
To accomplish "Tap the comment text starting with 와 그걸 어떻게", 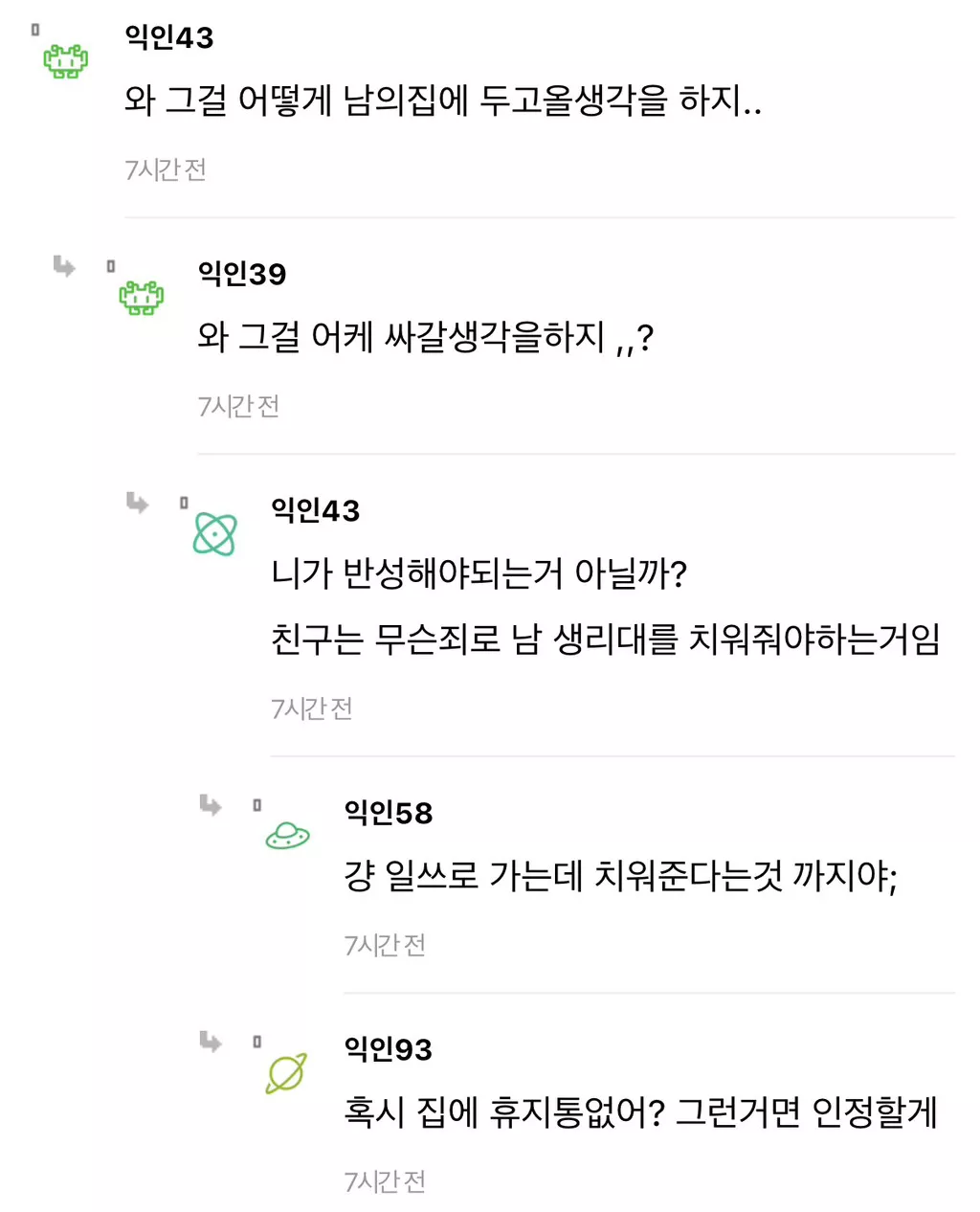I will click(443, 101).
